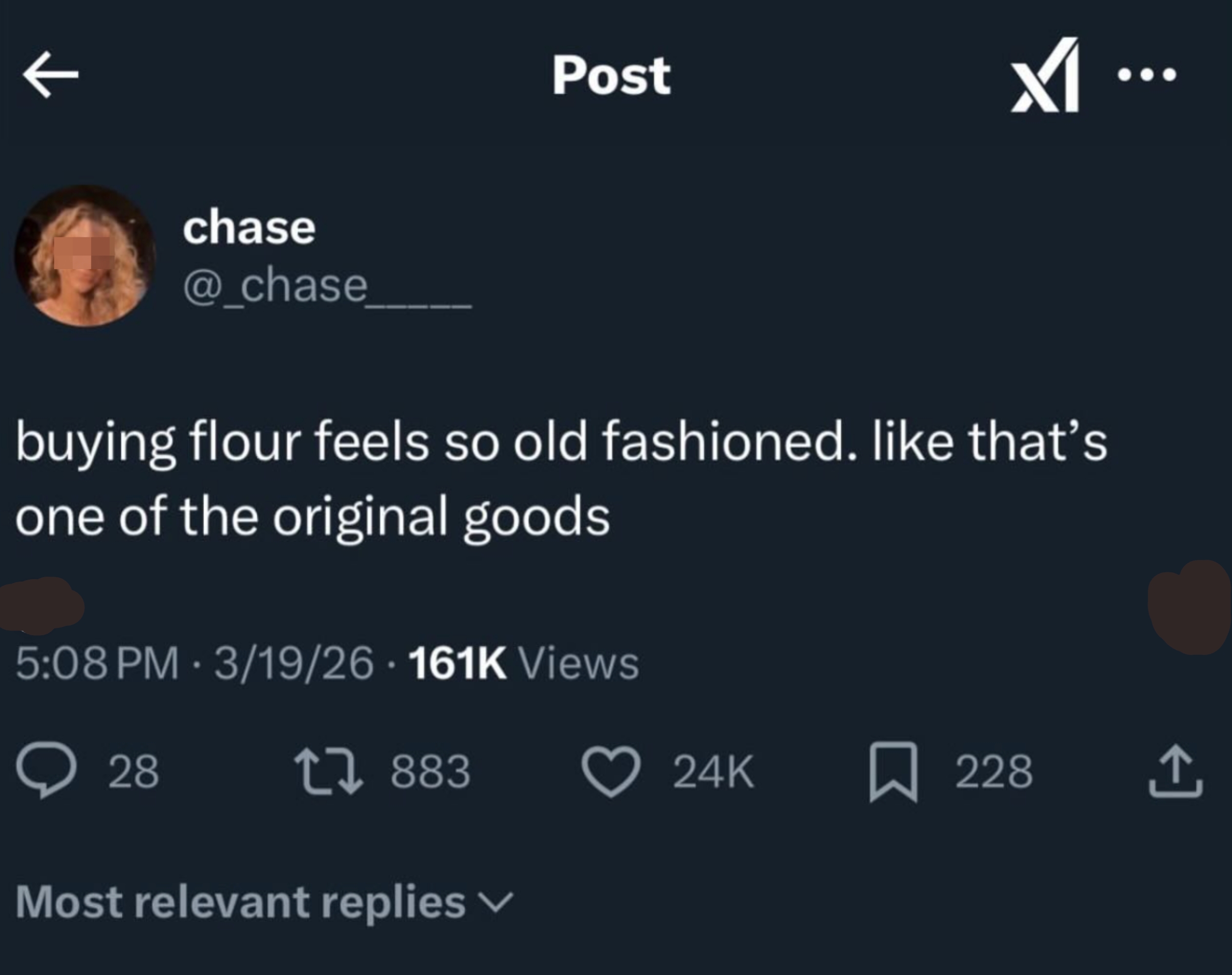Tap the reply speech bubble icon
Screen dimensions: 1232x975
click(x=47, y=771)
